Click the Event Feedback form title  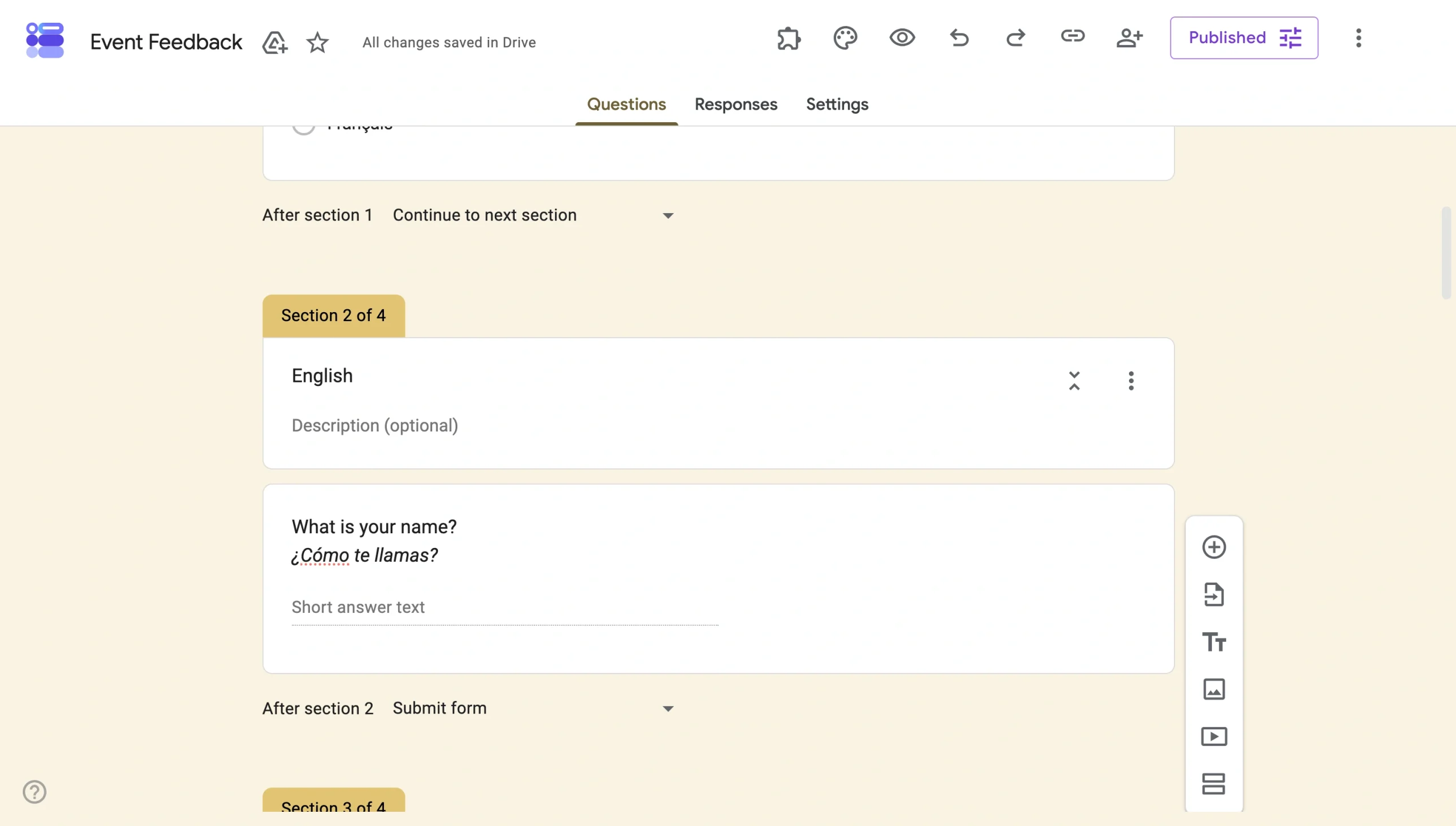[166, 42]
